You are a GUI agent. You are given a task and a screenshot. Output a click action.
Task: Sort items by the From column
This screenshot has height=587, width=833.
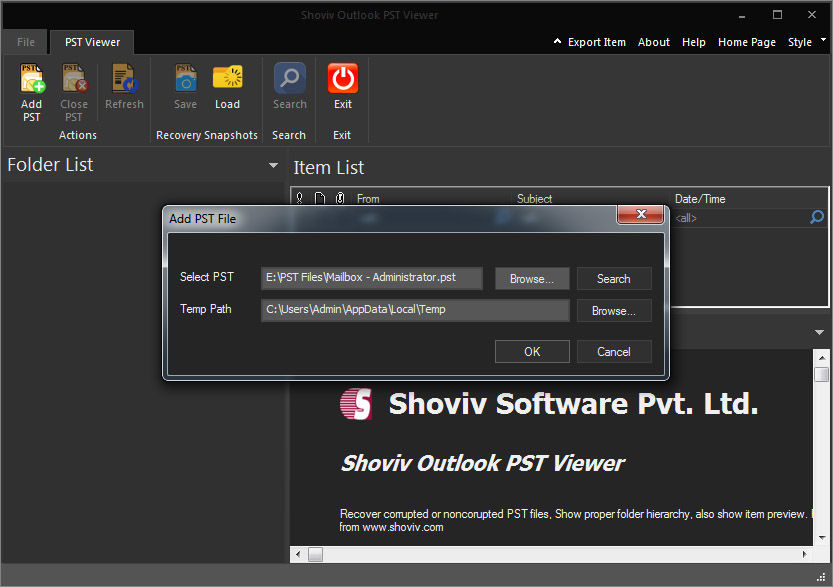coord(368,199)
